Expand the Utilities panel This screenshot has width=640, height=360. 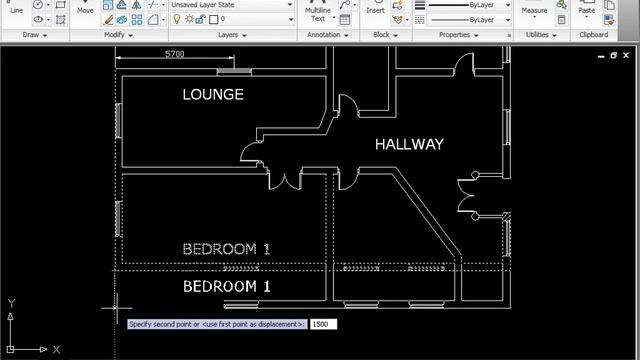click(x=541, y=35)
